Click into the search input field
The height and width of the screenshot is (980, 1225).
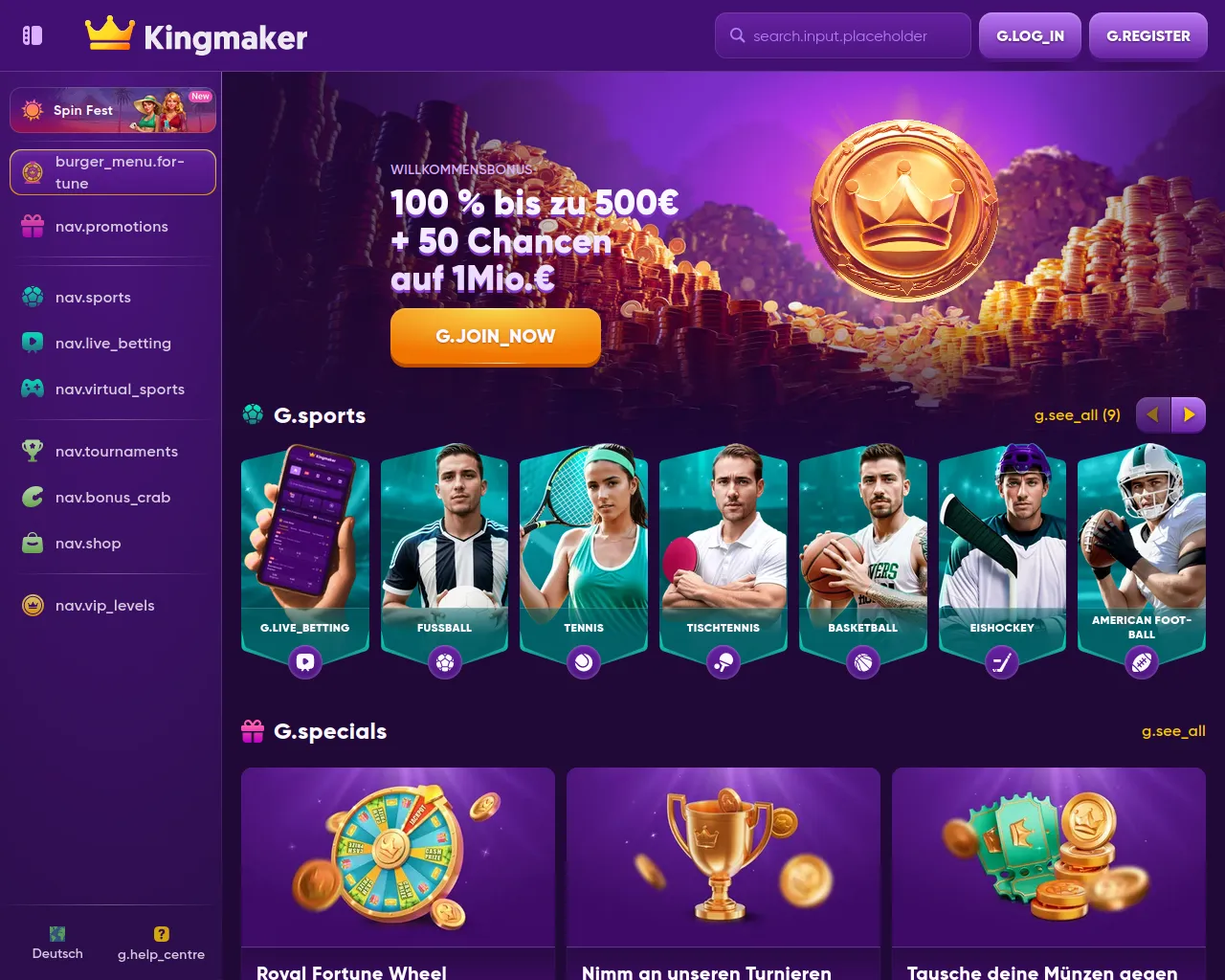point(843,35)
